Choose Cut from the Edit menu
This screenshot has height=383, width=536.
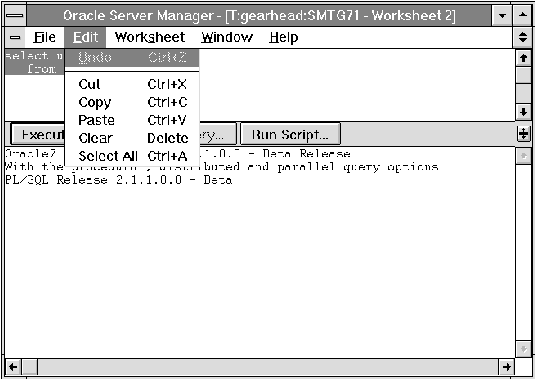click(x=132, y=84)
